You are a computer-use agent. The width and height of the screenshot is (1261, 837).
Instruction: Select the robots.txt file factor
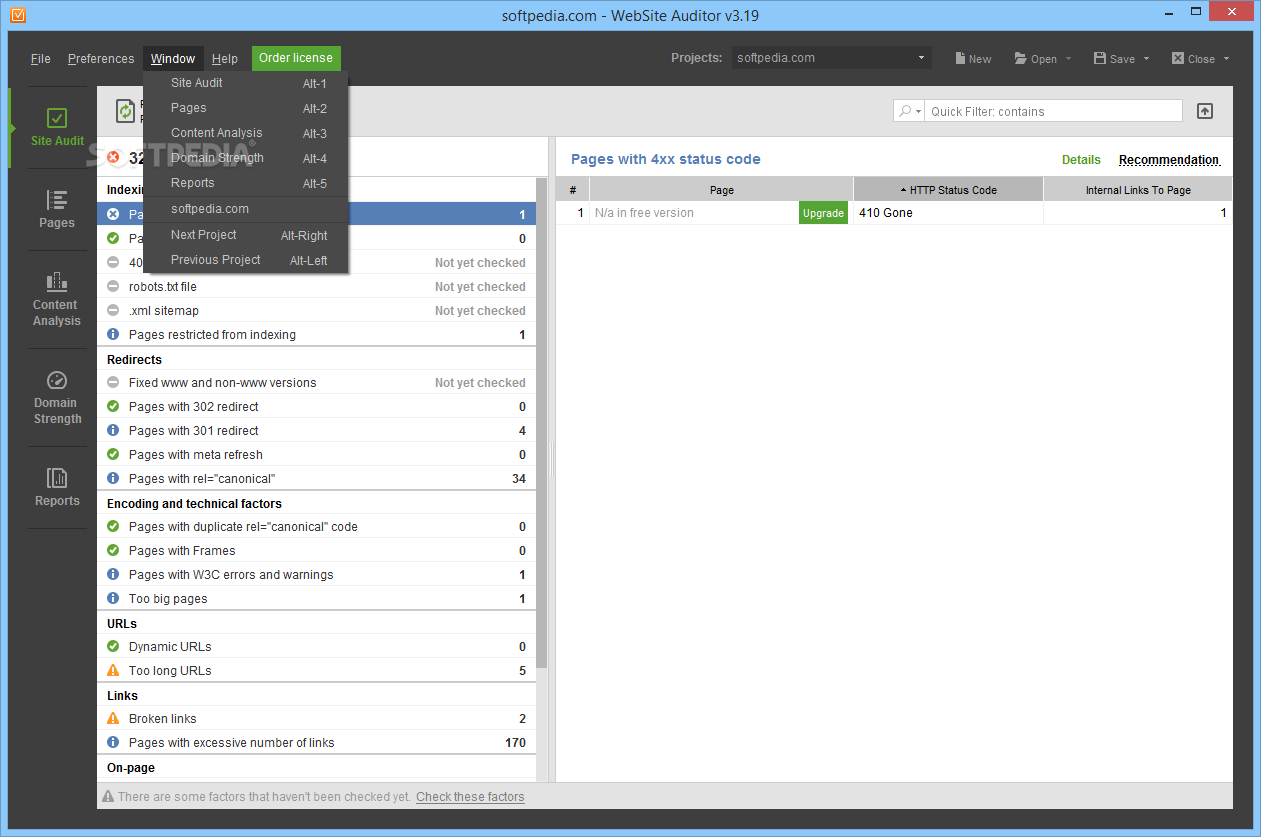(x=317, y=287)
